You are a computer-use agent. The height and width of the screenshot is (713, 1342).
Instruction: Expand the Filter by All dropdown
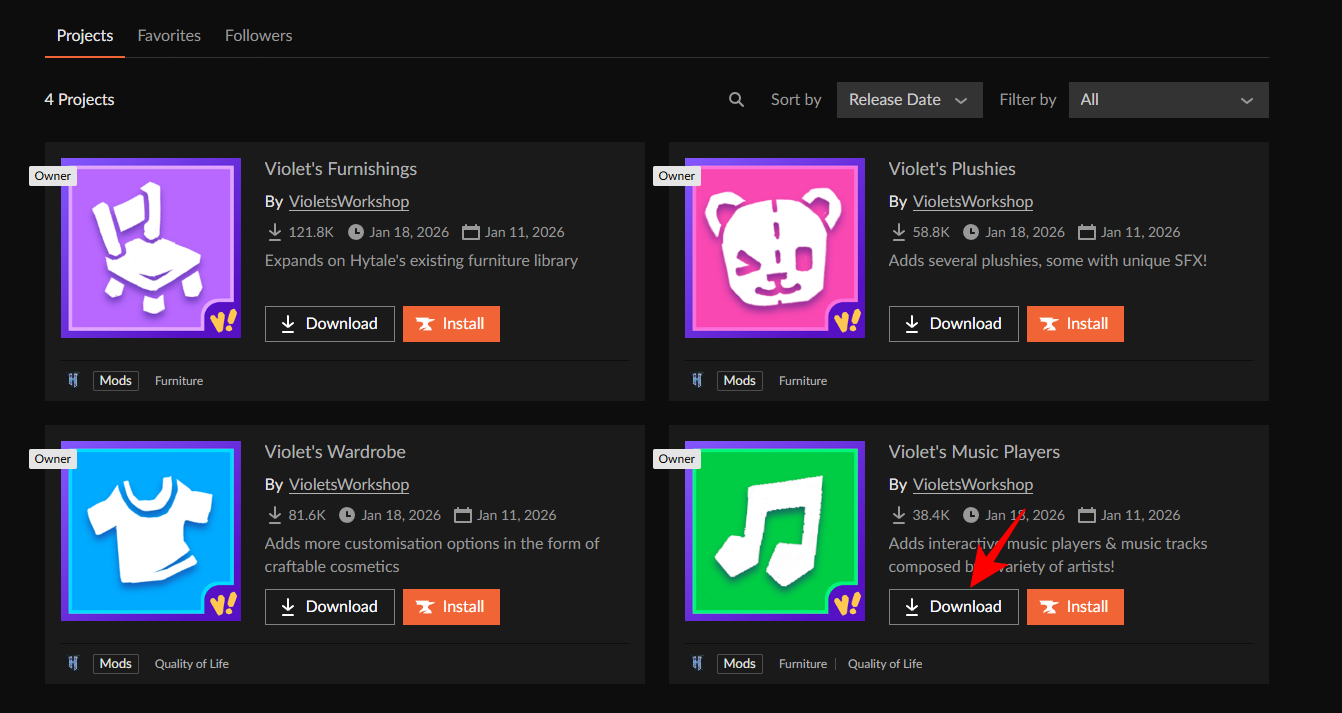click(1168, 100)
